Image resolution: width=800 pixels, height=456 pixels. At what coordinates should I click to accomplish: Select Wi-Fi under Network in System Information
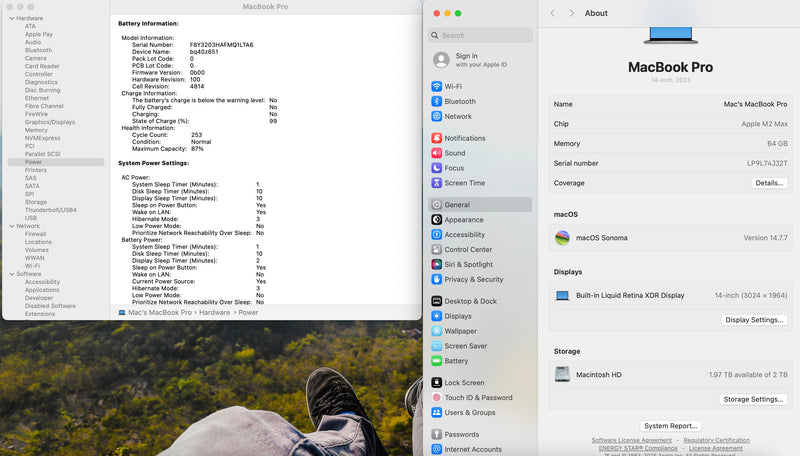pyautogui.click(x=32, y=266)
